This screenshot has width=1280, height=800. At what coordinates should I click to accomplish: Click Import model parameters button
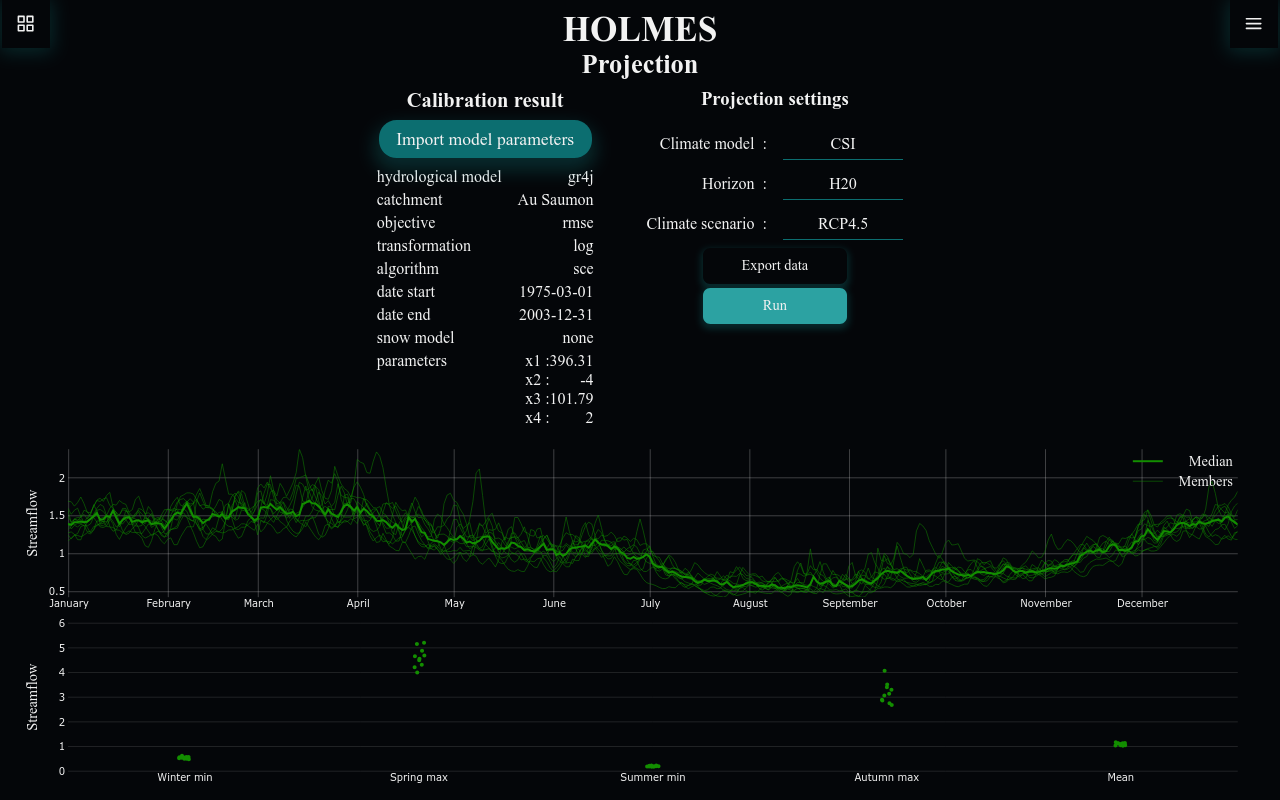[x=485, y=139]
